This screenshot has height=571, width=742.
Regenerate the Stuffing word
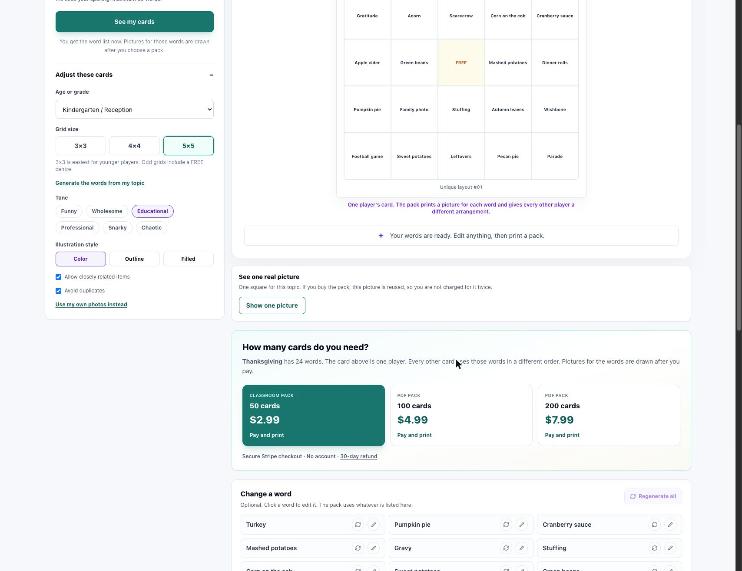654,548
